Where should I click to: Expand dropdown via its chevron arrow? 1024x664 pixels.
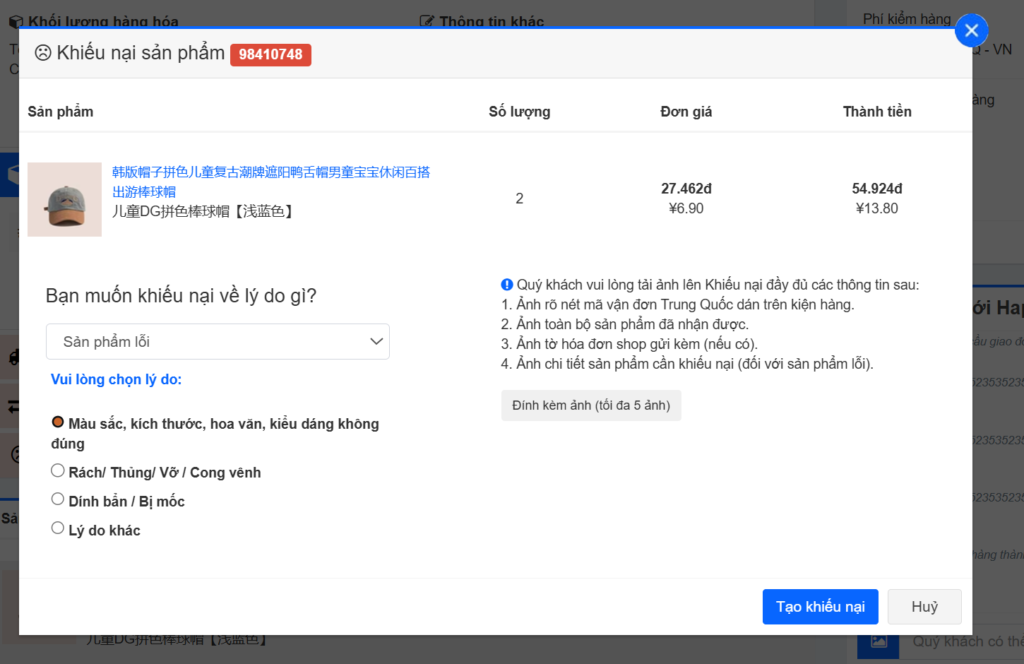[376, 342]
